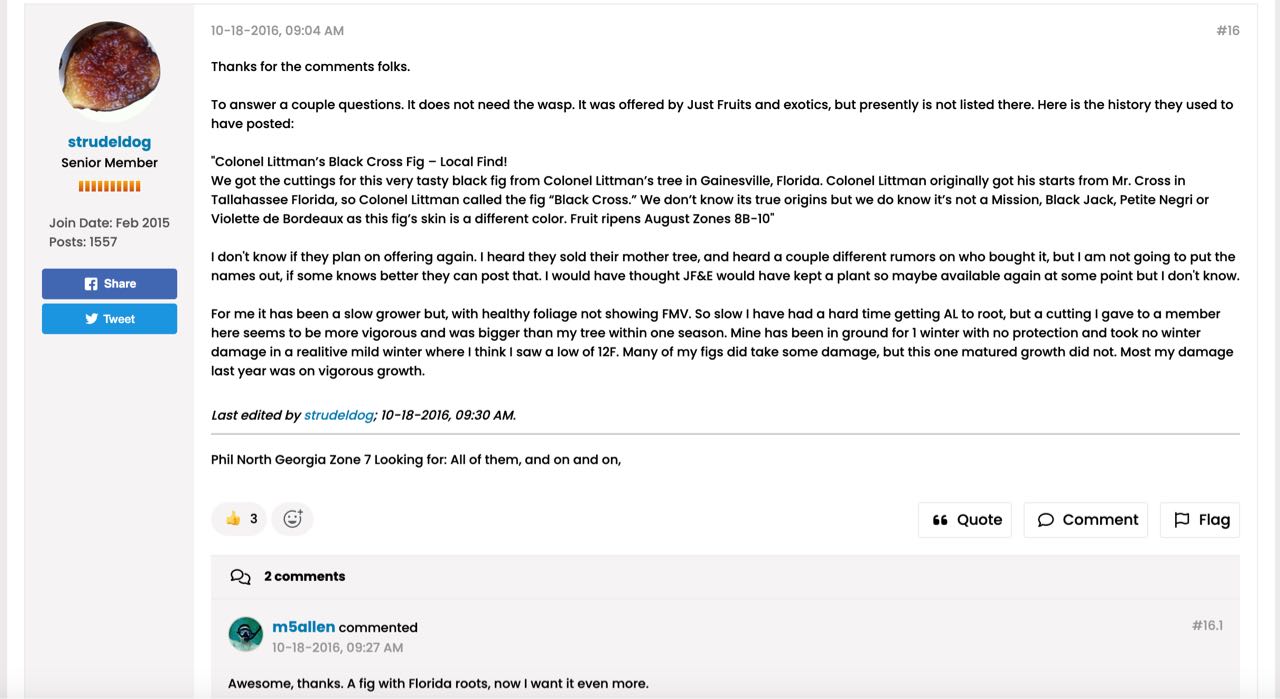
Task: Open the #16 post permalink
Action: coord(1227,31)
